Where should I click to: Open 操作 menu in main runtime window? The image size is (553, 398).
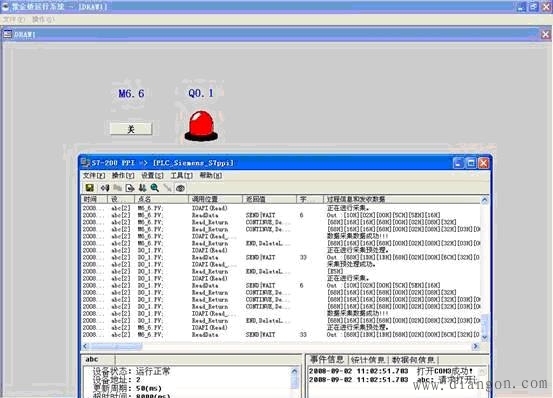click(x=43, y=19)
